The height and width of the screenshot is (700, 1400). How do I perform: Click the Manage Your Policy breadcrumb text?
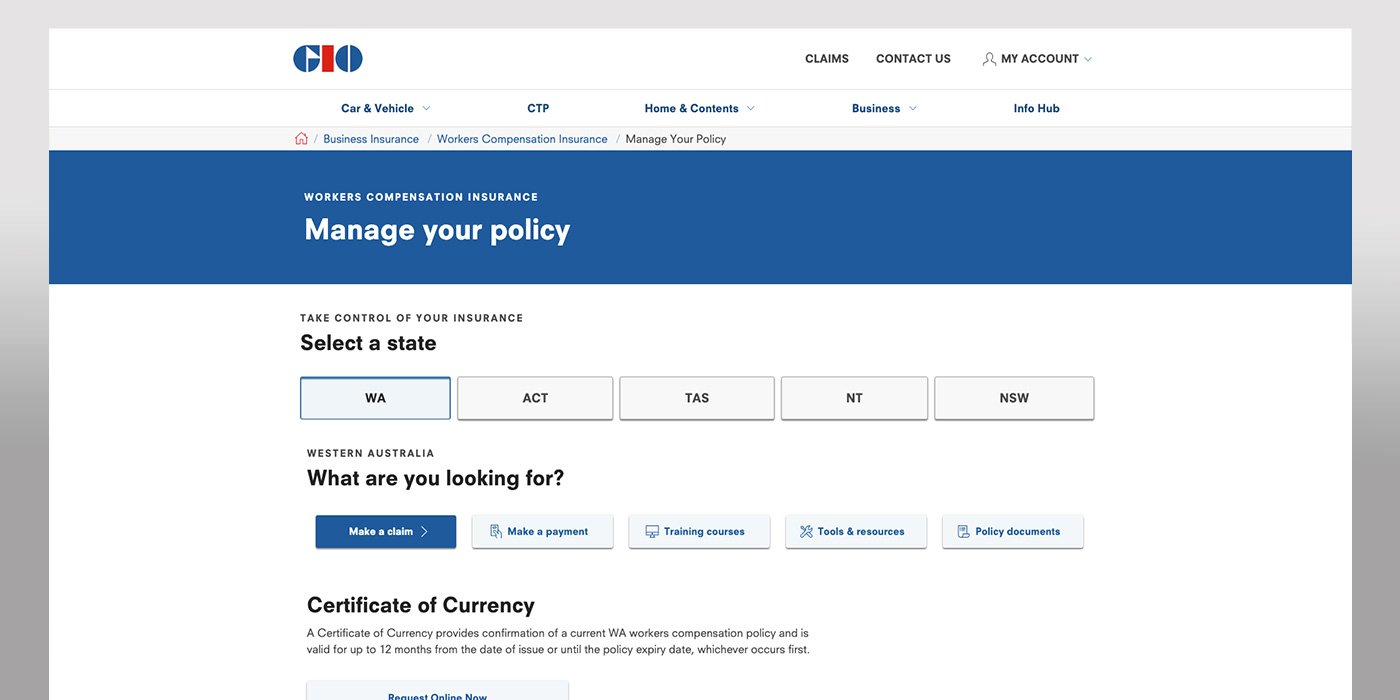point(676,139)
